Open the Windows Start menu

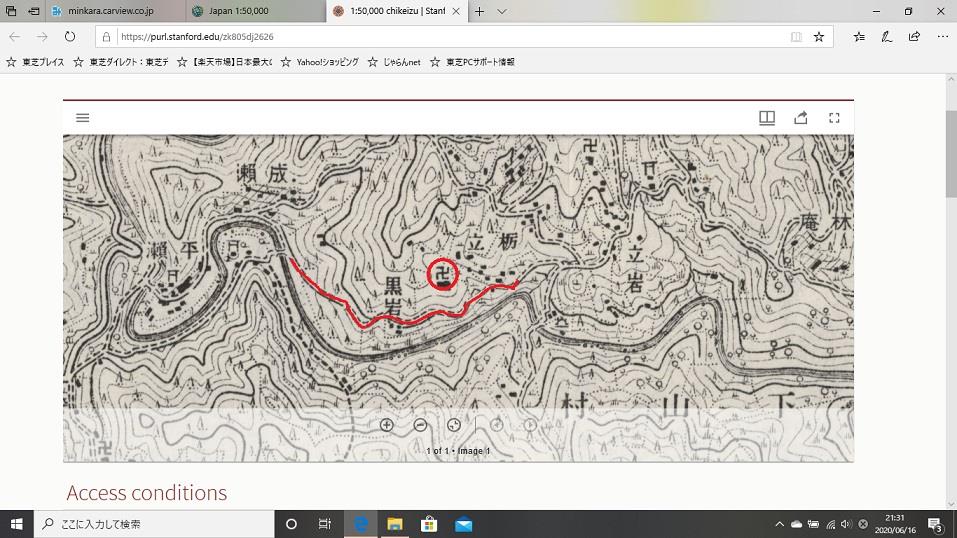(16, 524)
